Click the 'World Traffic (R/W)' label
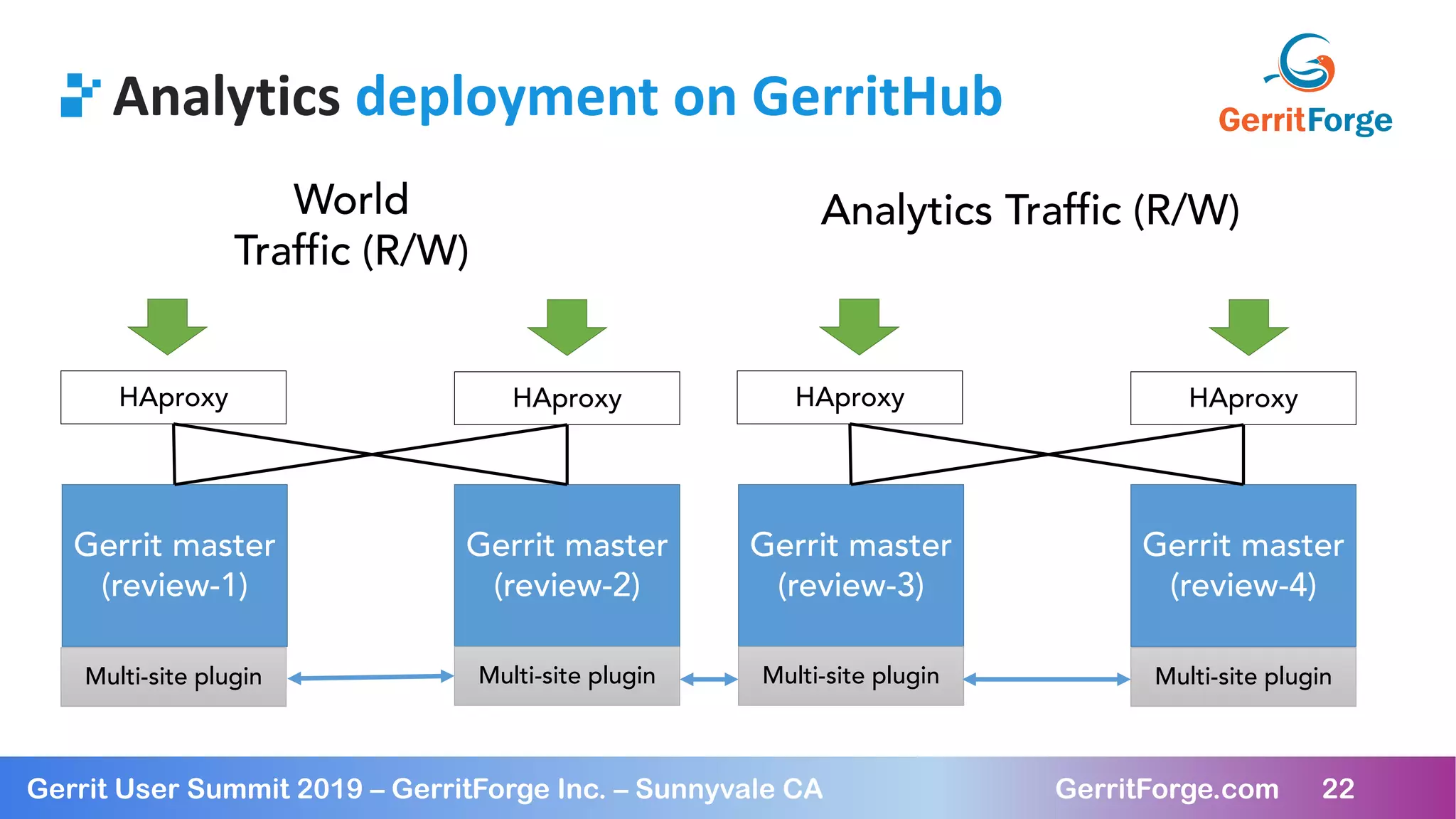The width and height of the screenshot is (1456, 819). pyautogui.click(x=351, y=225)
